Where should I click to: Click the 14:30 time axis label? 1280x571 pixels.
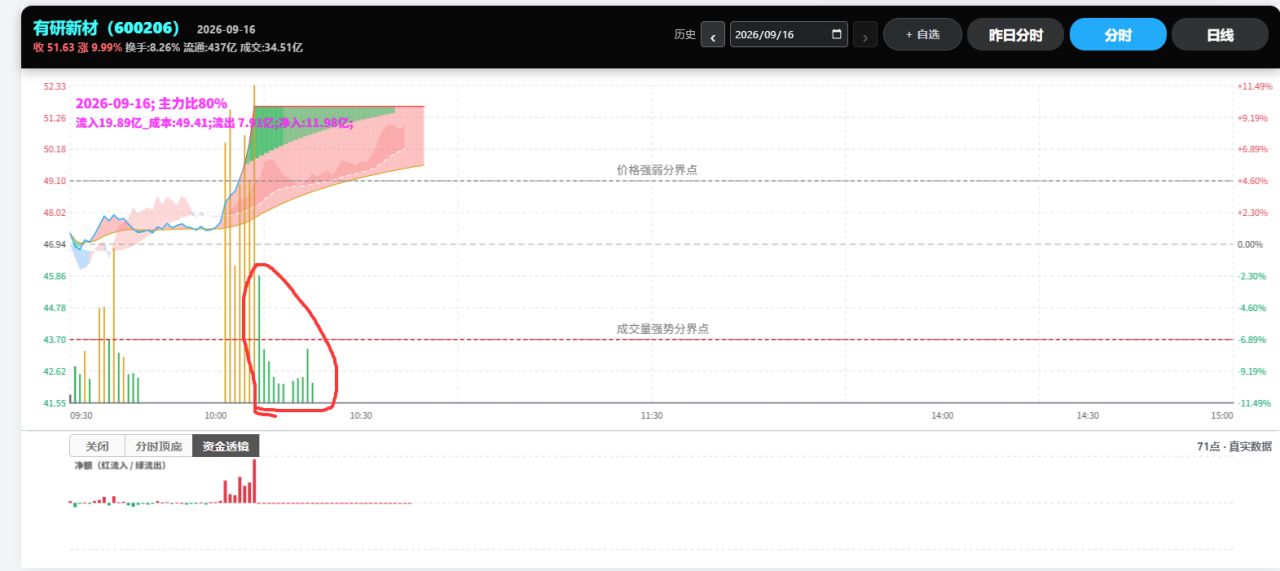1087,415
